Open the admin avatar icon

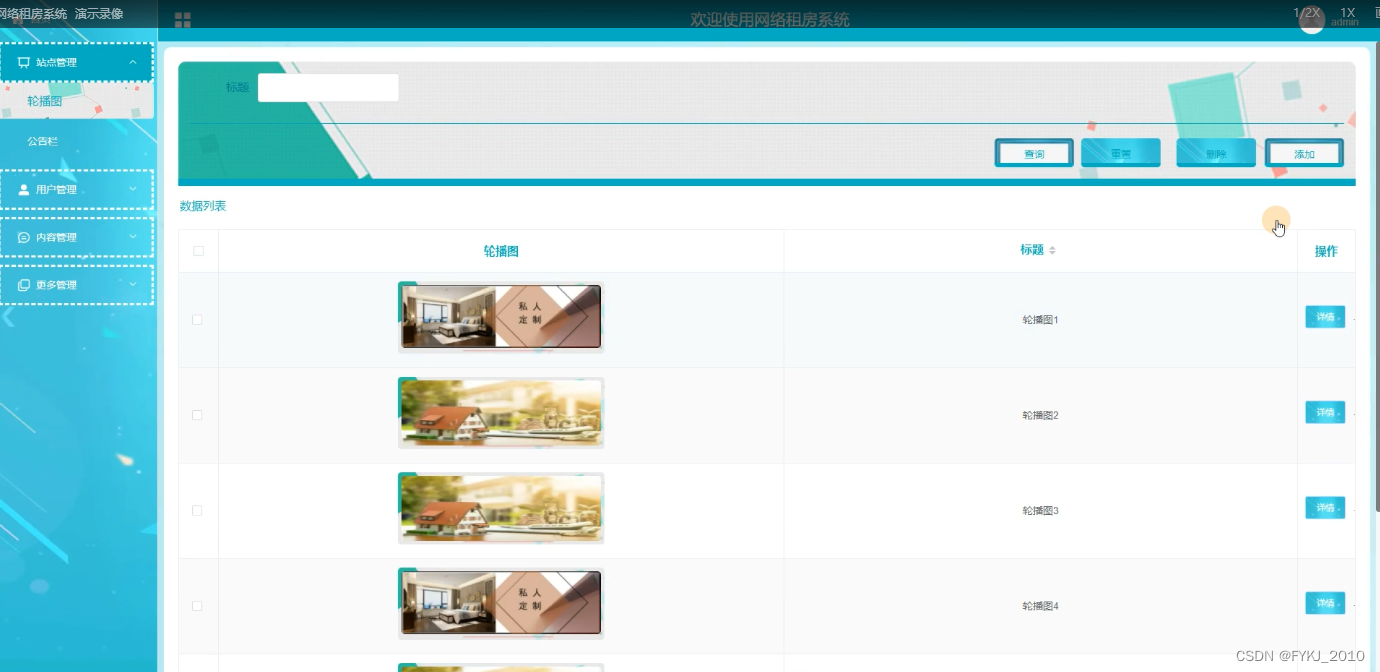click(1311, 21)
